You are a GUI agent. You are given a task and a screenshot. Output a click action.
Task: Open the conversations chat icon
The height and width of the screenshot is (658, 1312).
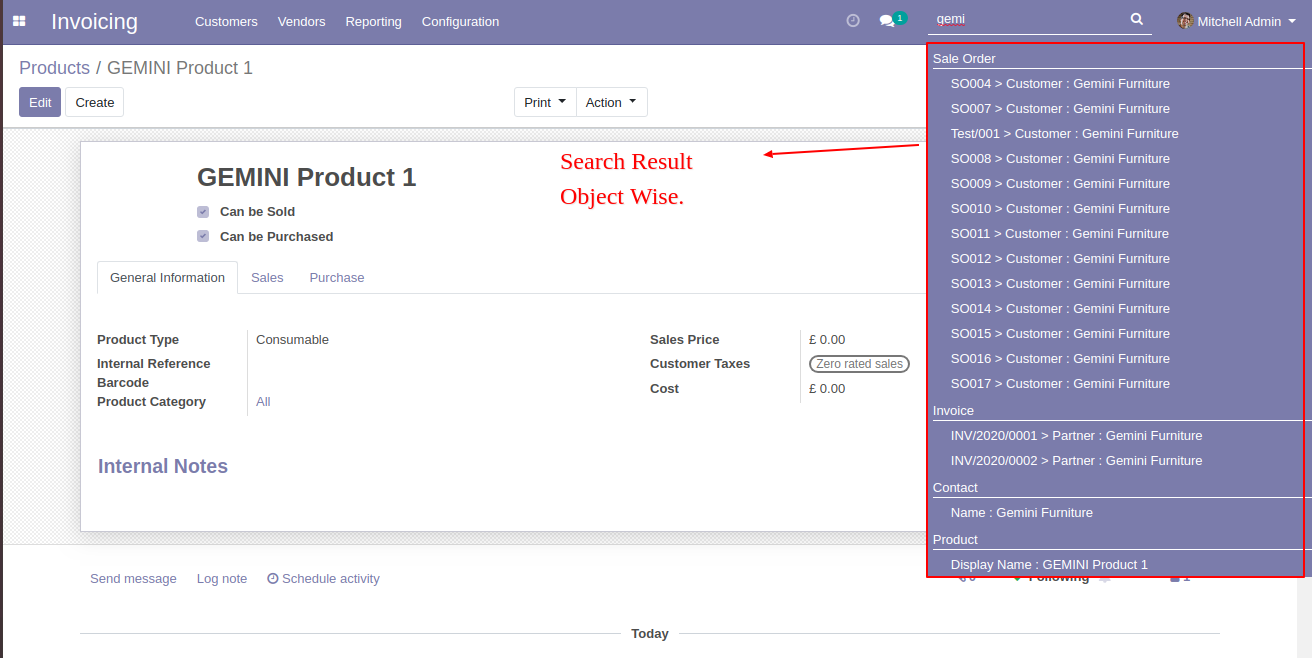(887, 21)
